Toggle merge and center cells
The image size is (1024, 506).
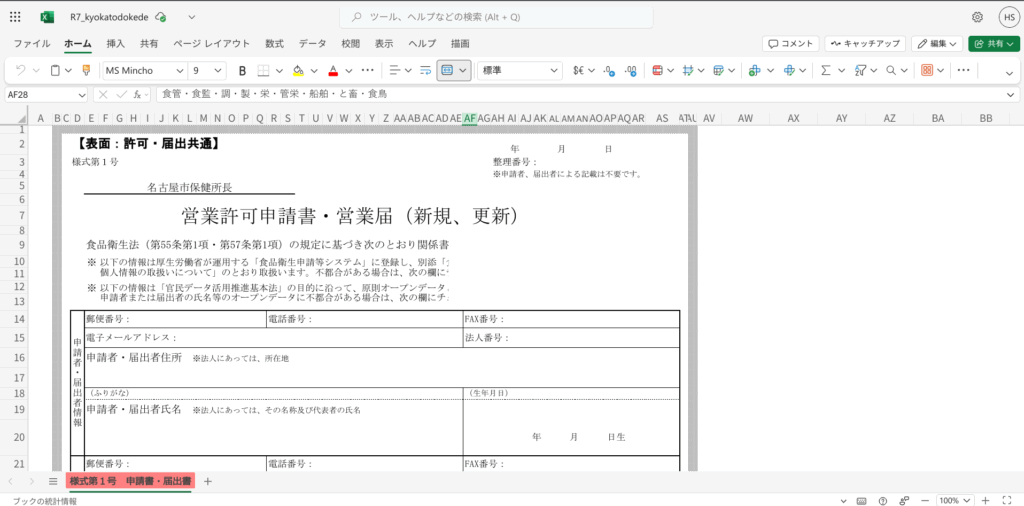pos(447,71)
